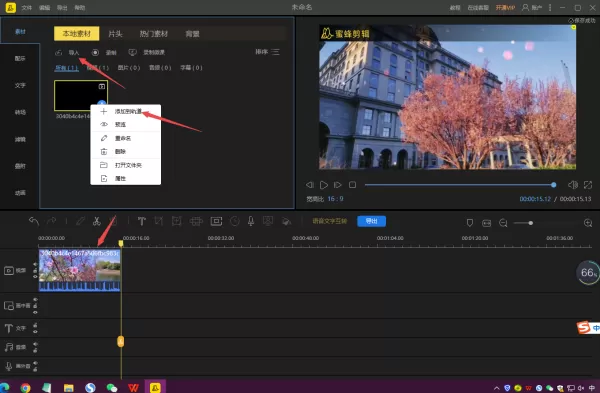The width and height of the screenshot is (600, 393).
Task: Switch to the 热门素材 tab
Action: tap(154, 34)
